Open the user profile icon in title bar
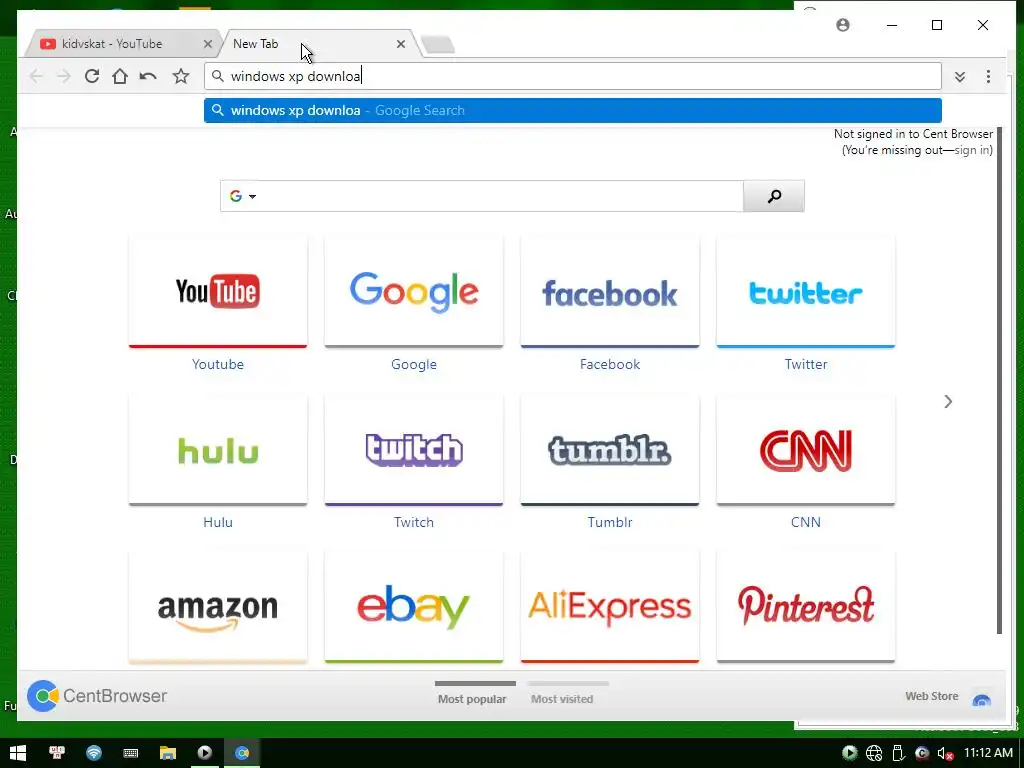 pyautogui.click(x=843, y=25)
